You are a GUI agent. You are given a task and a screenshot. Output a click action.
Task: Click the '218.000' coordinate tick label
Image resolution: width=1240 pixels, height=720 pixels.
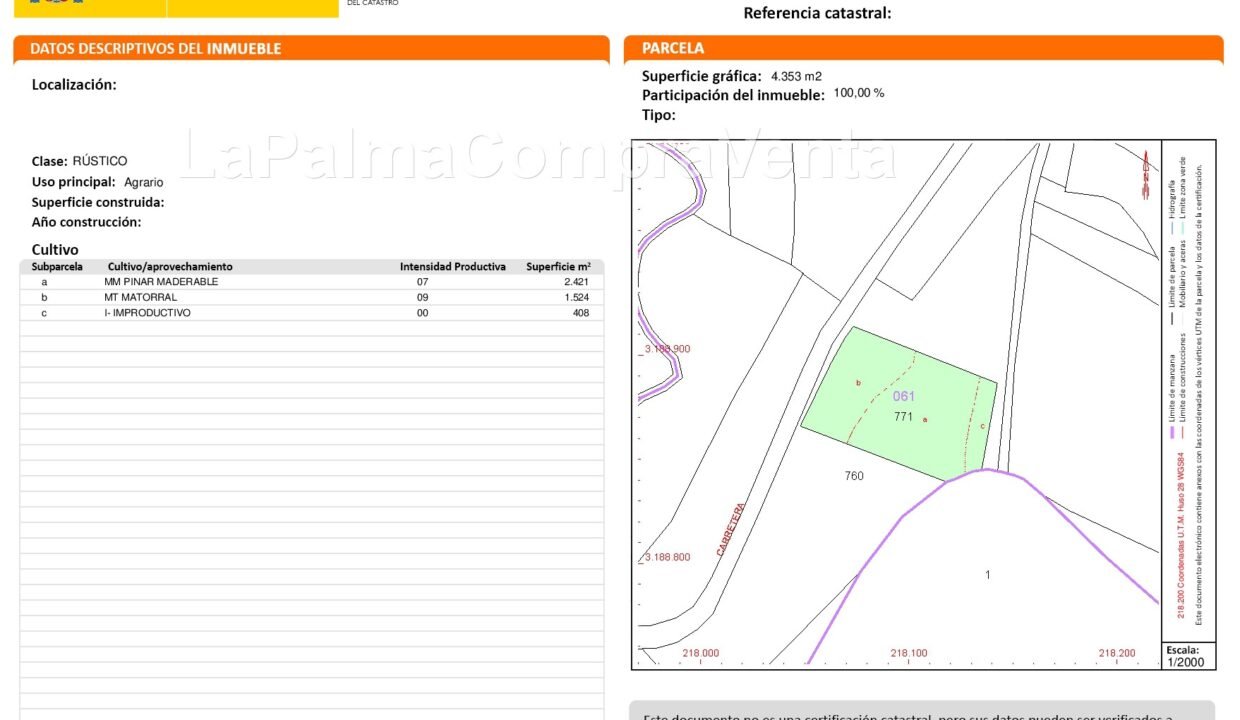coord(700,653)
